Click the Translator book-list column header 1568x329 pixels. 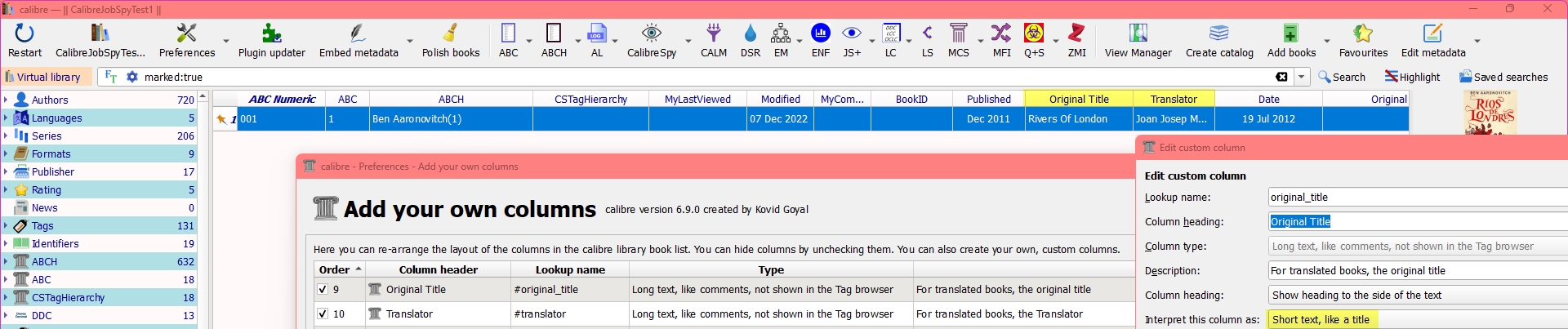(1174, 99)
